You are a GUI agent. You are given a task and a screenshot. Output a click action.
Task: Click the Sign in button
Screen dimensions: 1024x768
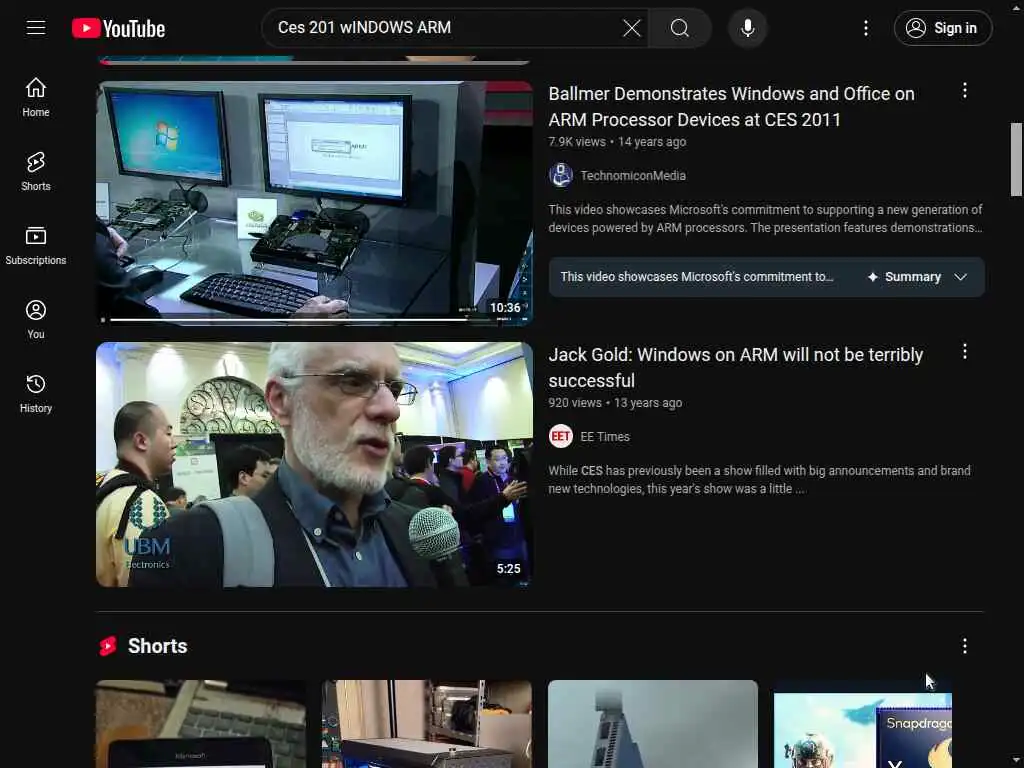(942, 28)
